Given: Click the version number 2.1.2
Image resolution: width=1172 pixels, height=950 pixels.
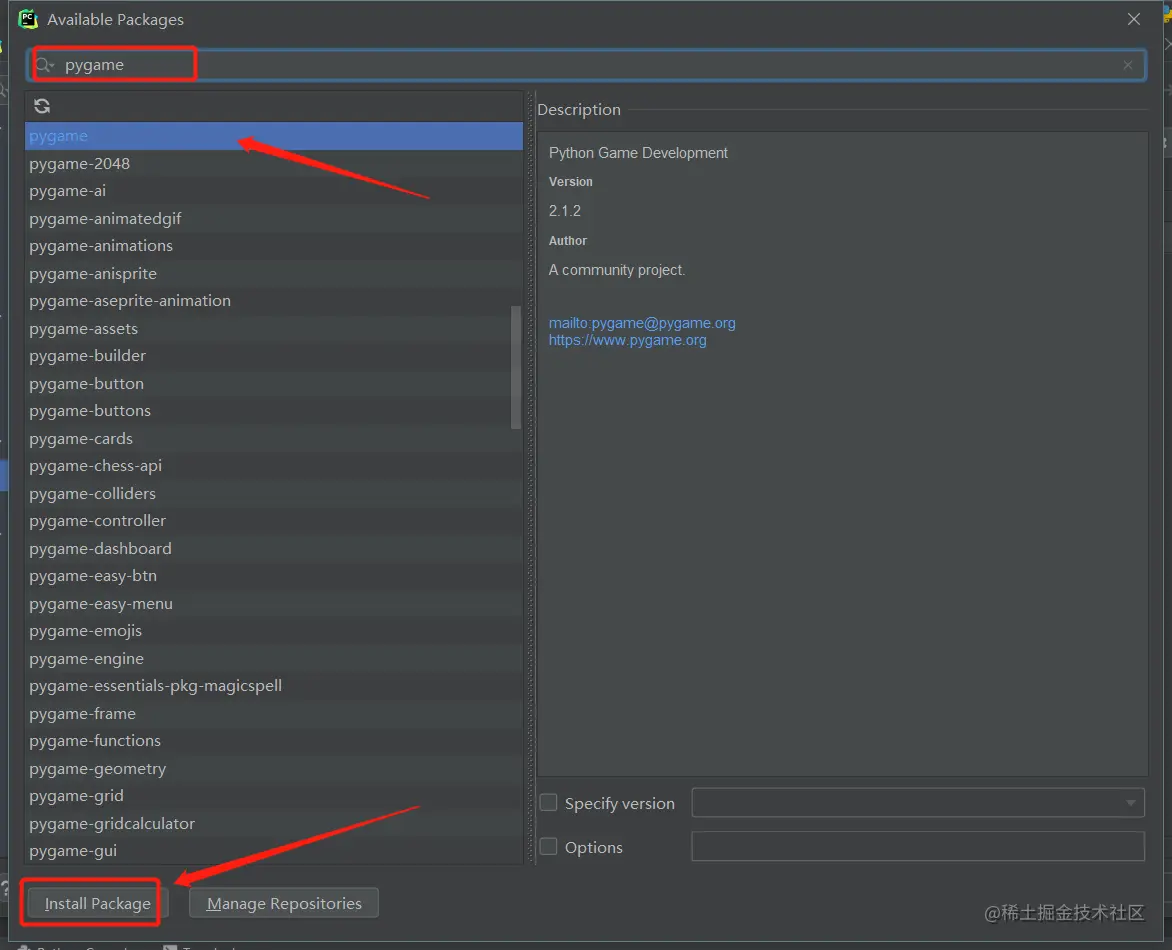Looking at the screenshot, I should pyautogui.click(x=564, y=211).
